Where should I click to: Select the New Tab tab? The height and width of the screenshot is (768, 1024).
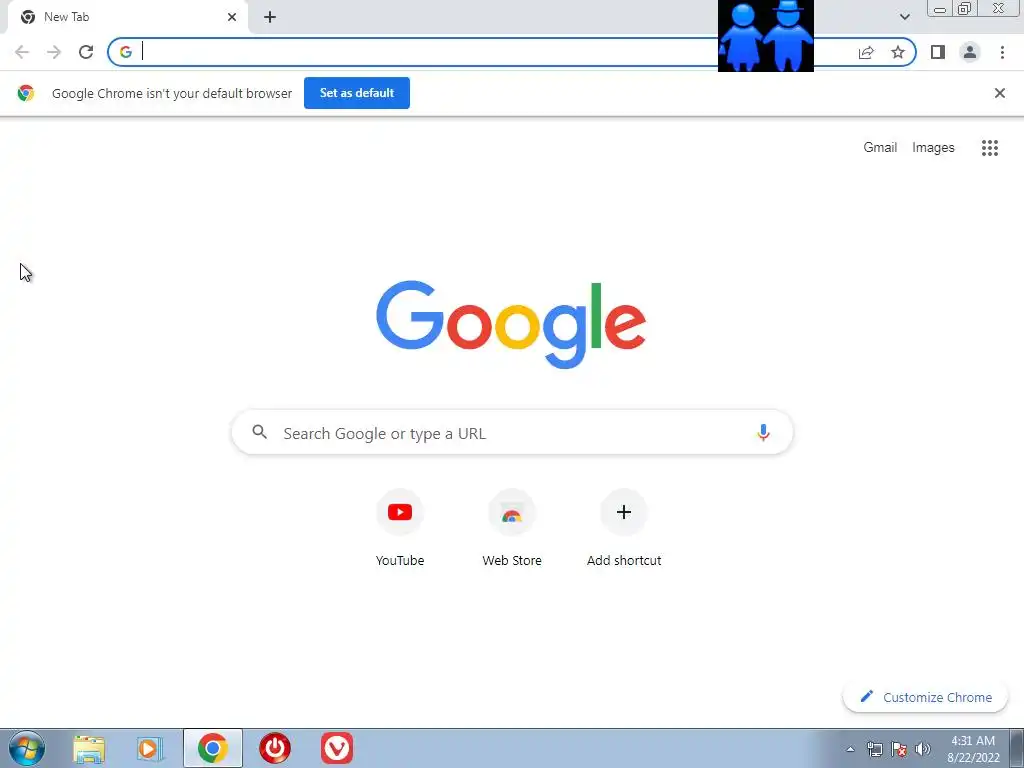(x=128, y=17)
